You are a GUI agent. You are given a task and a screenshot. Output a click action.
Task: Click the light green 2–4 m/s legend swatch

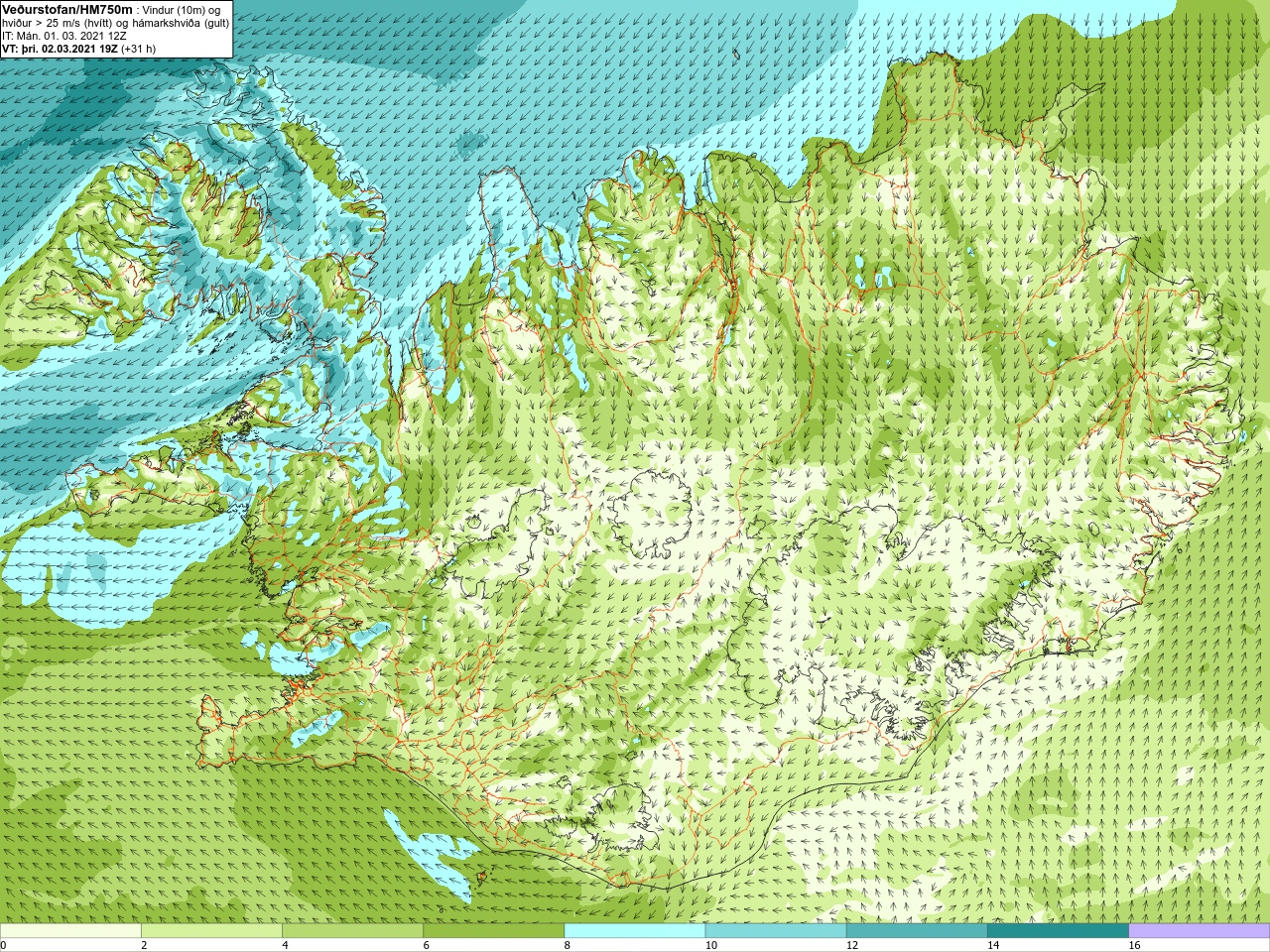[x=211, y=931]
